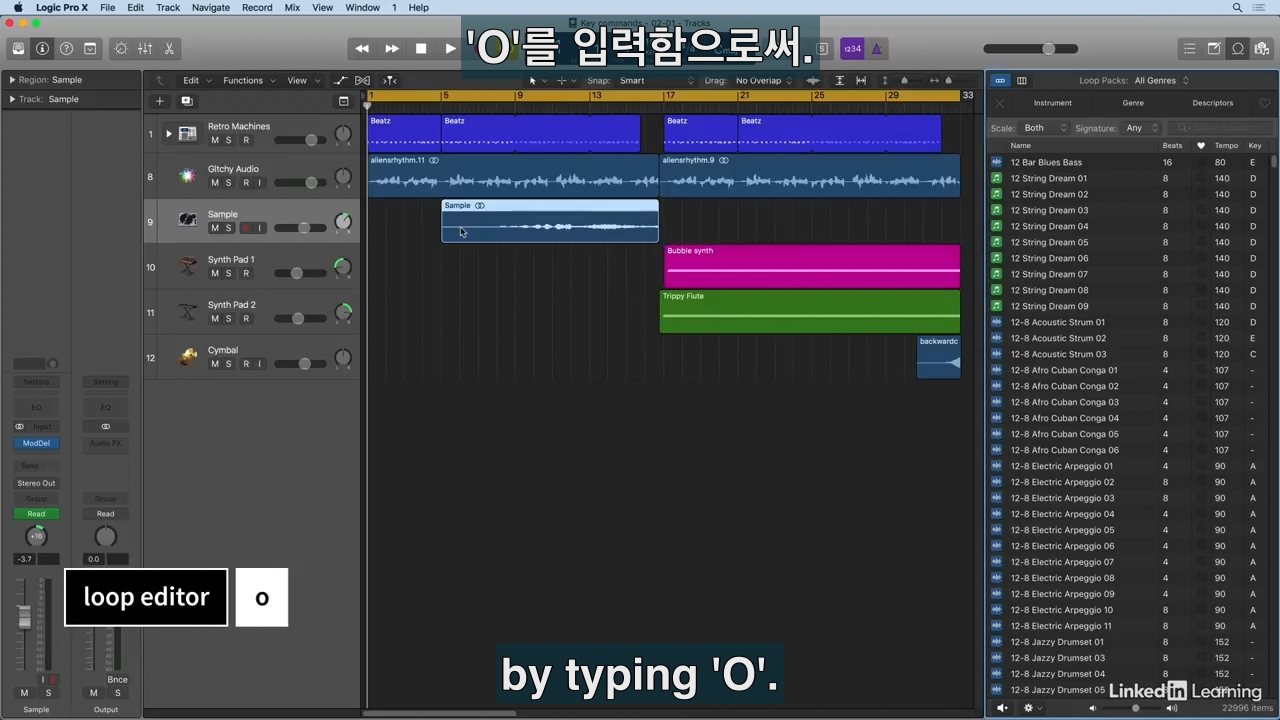
Task: Open the Smart Controls dial icon
Action: click(121, 48)
